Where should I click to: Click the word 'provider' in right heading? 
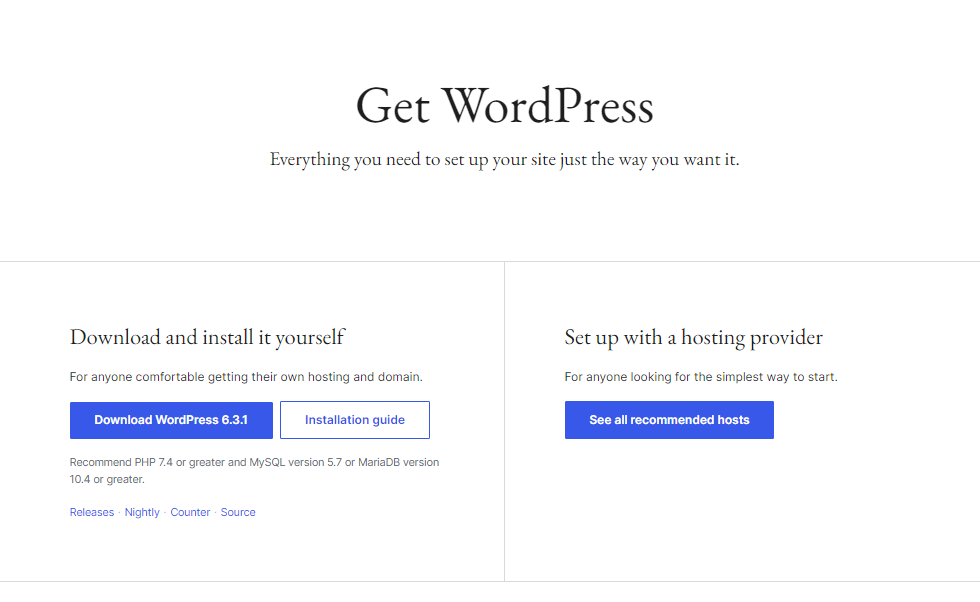click(x=786, y=338)
